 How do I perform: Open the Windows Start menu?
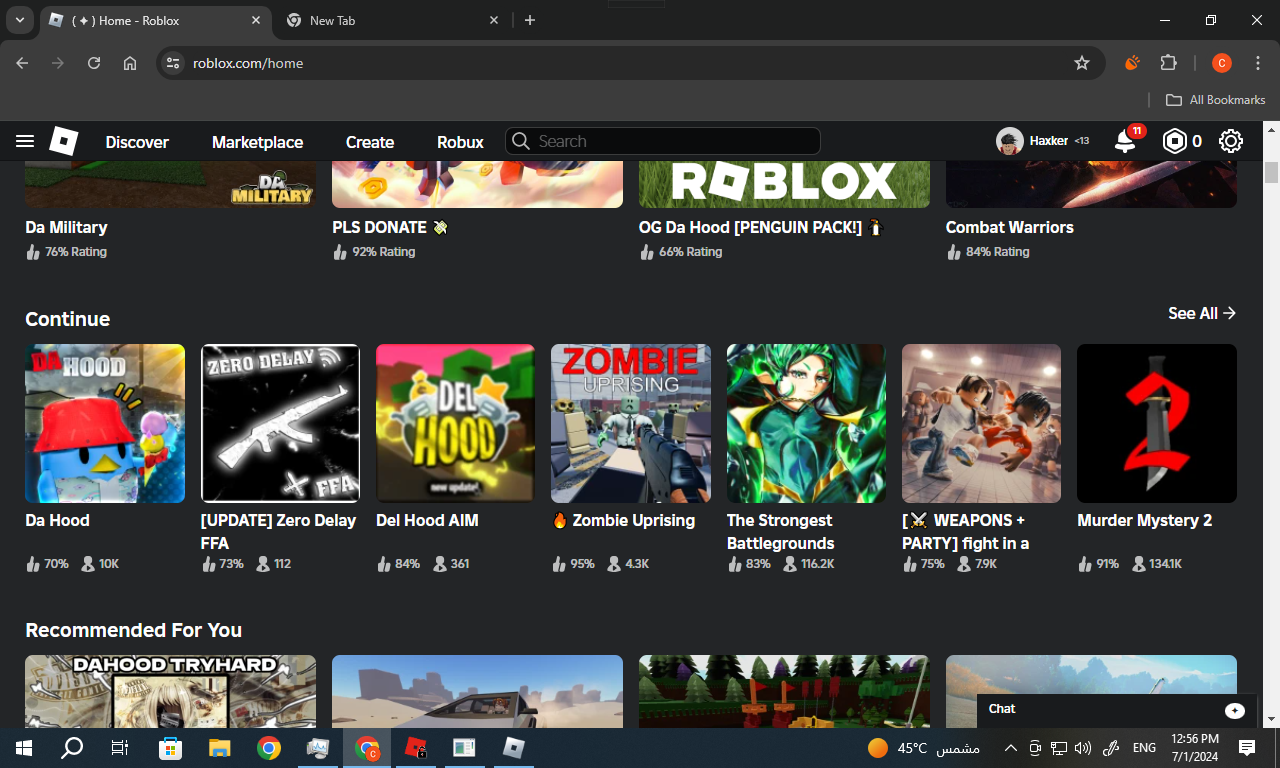click(24, 747)
